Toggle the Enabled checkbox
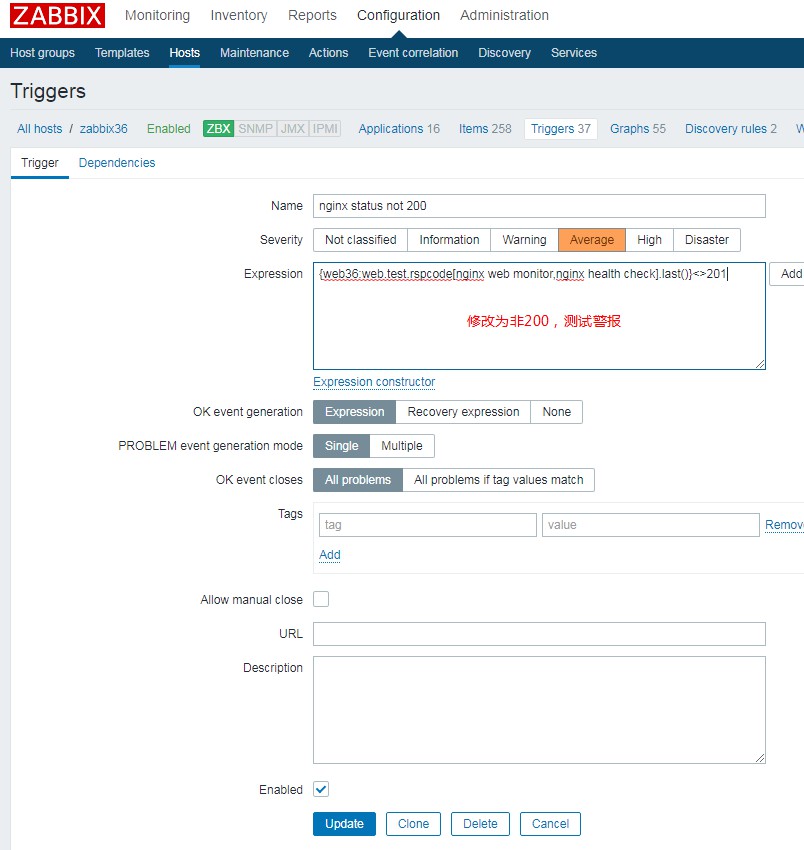This screenshot has width=804, height=850. click(x=321, y=789)
